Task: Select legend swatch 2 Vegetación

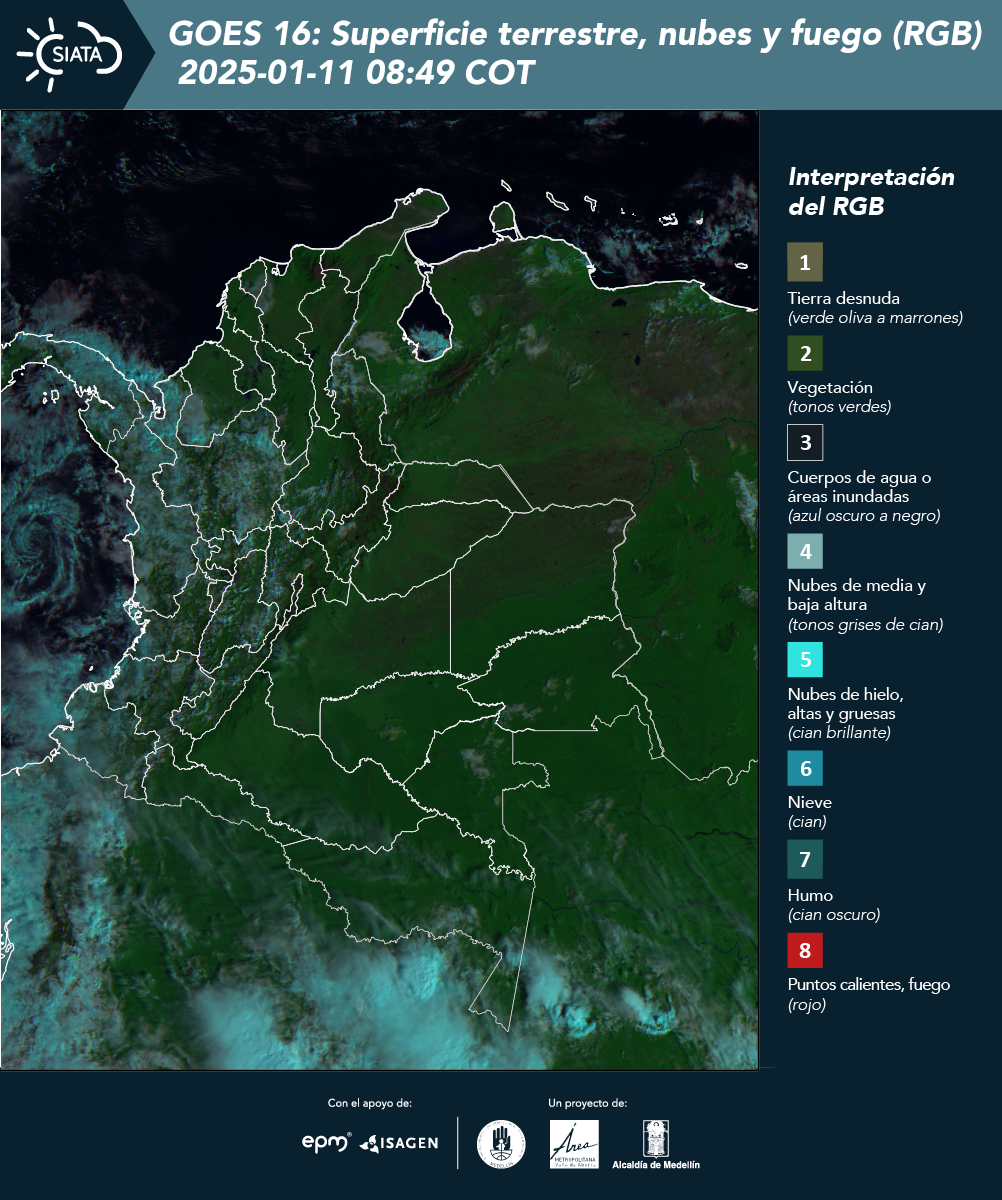Action: 805,352
